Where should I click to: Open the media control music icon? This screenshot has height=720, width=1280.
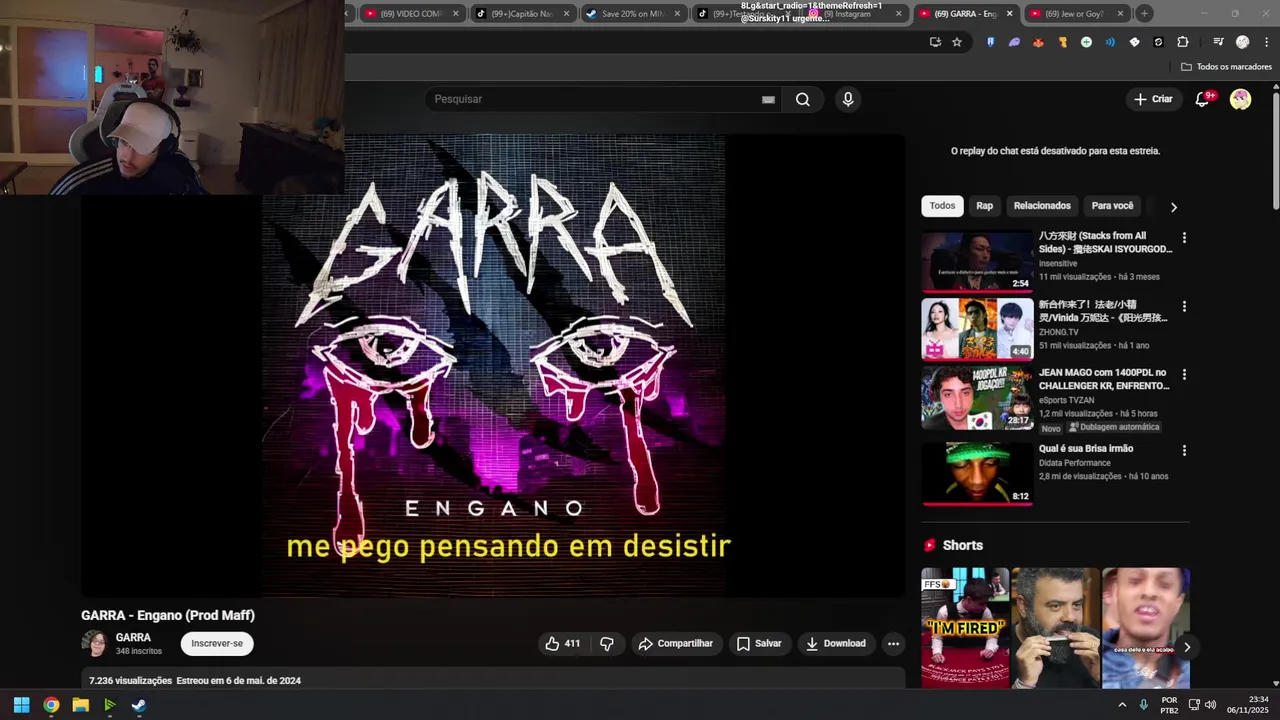(x=1218, y=42)
